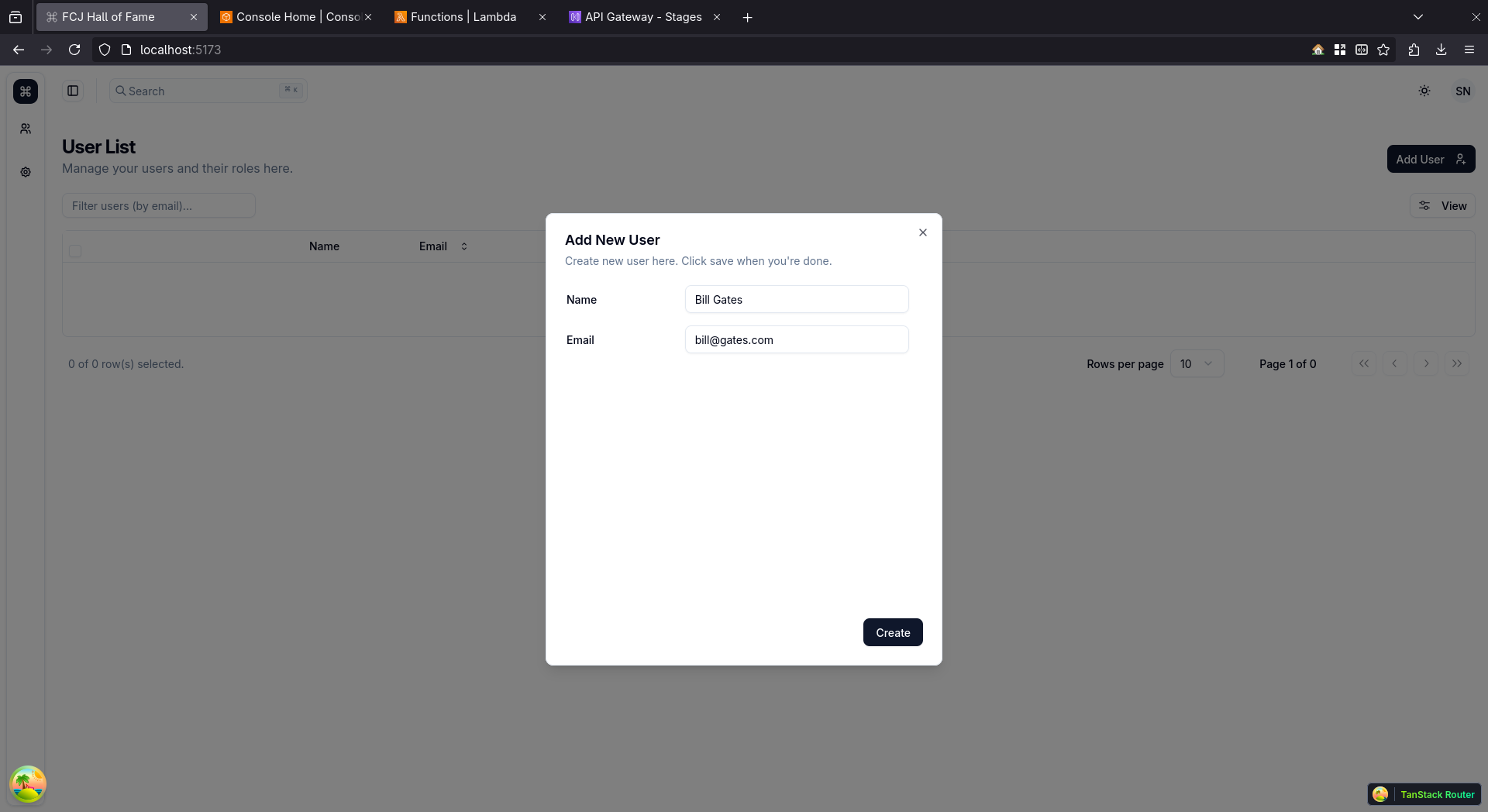Open the SN user avatar menu
Image resolution: width=1488 pixels, height=812 pixels.
click(1462, 91)
